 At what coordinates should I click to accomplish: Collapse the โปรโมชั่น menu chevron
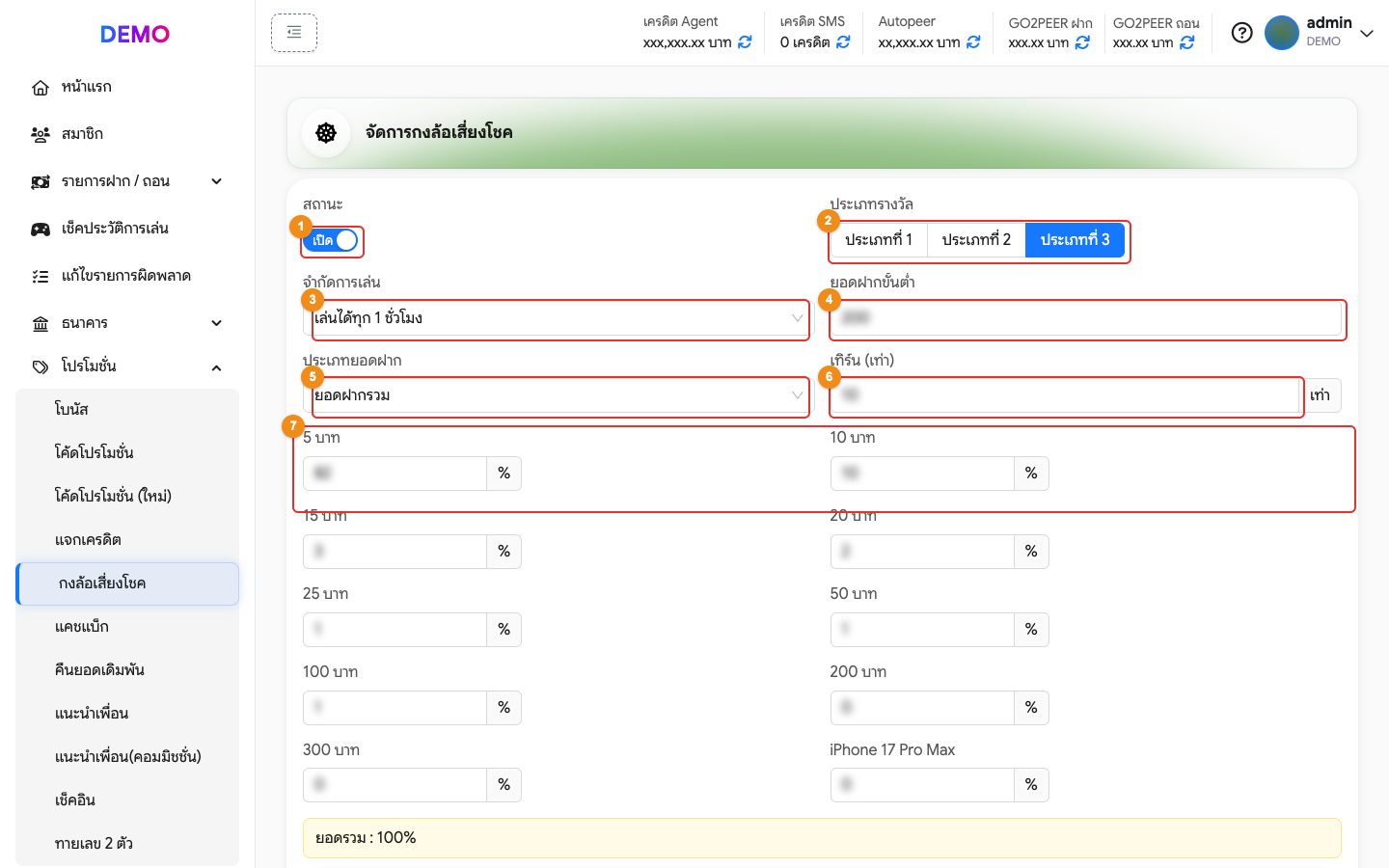pos(217,367)
